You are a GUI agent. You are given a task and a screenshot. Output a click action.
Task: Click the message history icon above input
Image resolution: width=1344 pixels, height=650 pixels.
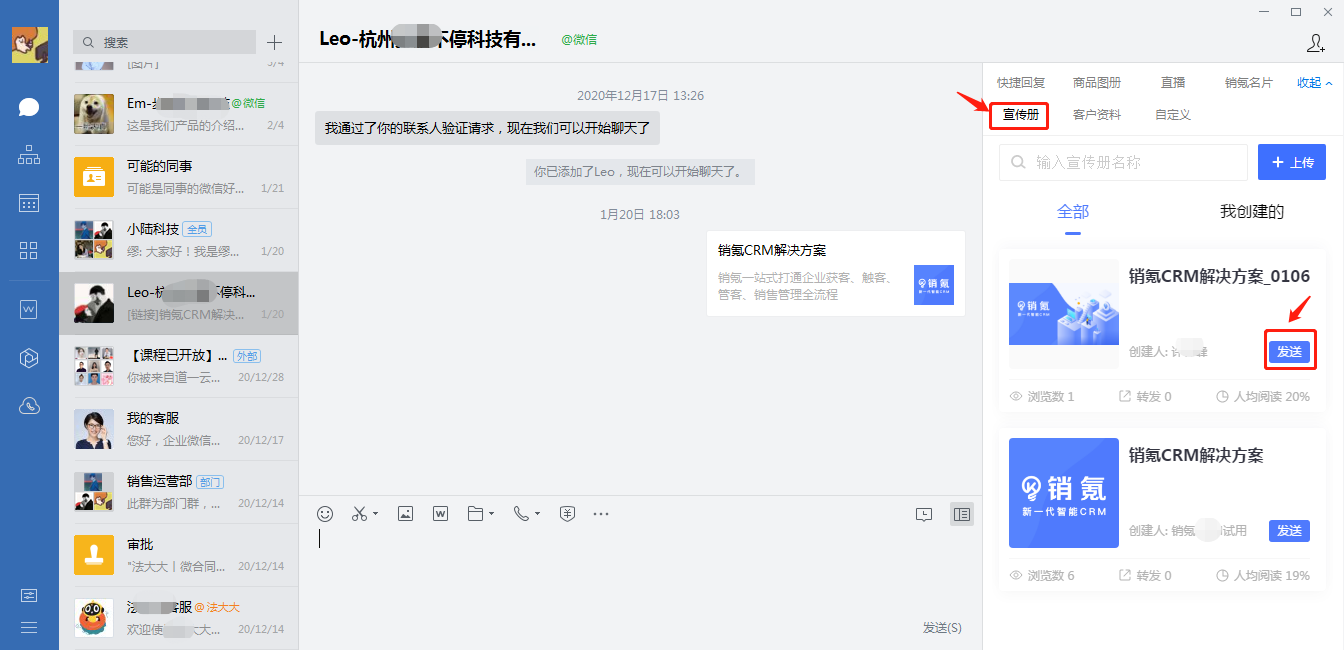(x=924, y=514)
